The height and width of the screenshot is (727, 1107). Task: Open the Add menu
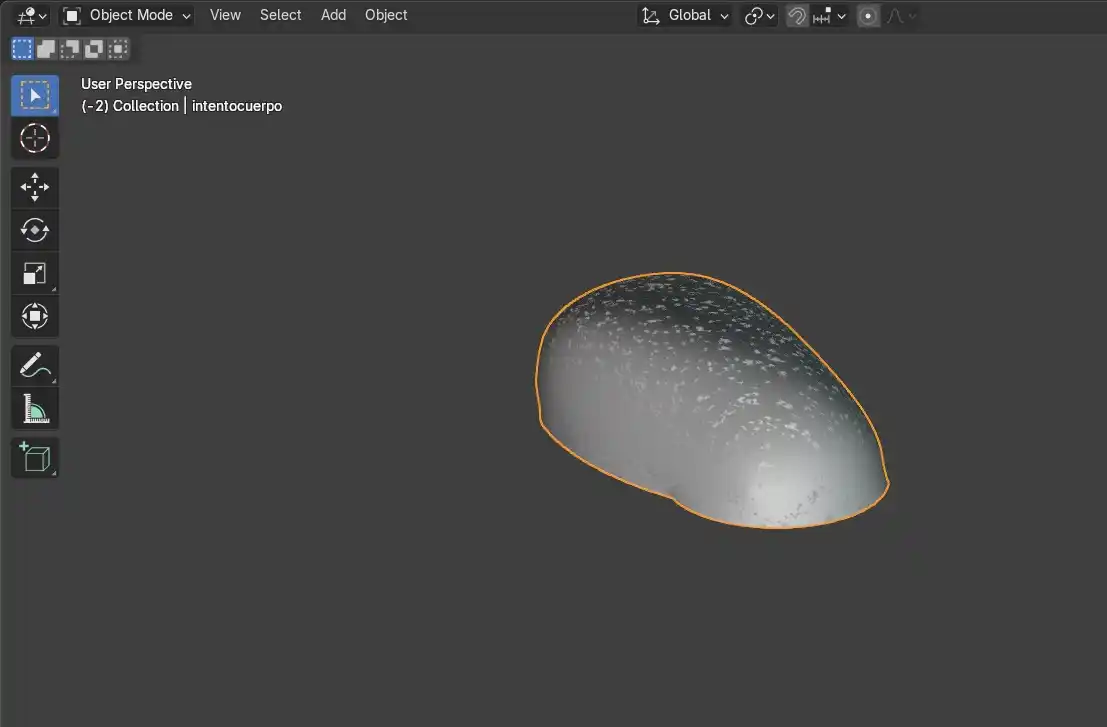pos(333,15)
